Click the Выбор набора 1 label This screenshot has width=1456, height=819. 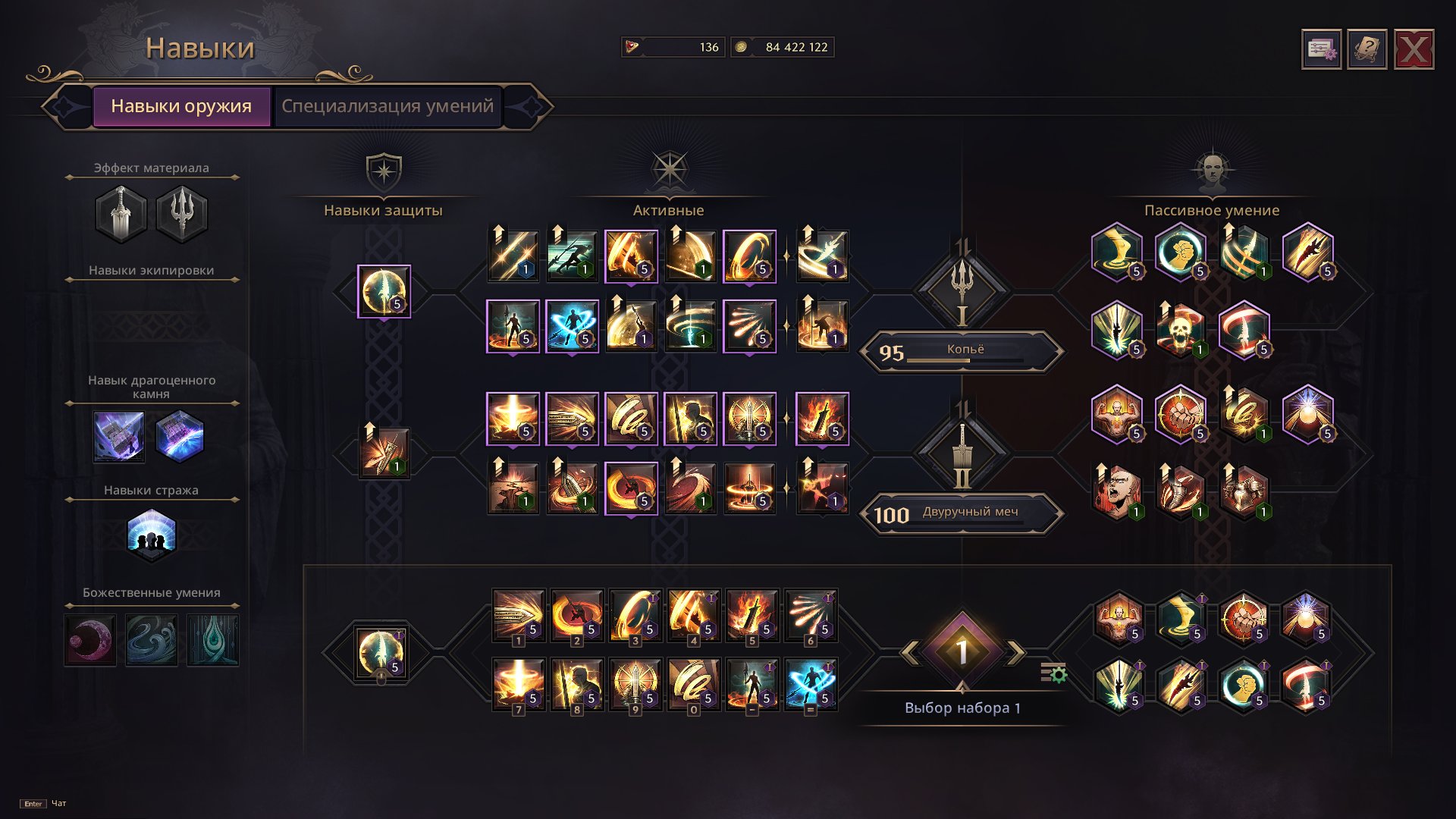962,708
